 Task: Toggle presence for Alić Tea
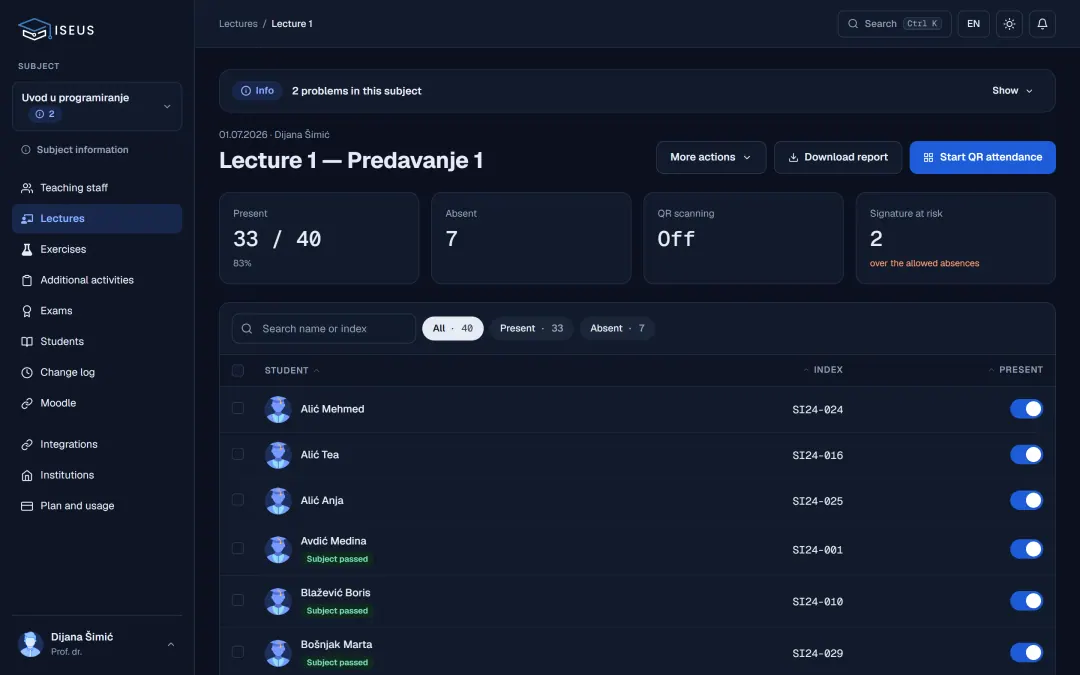1026,455
